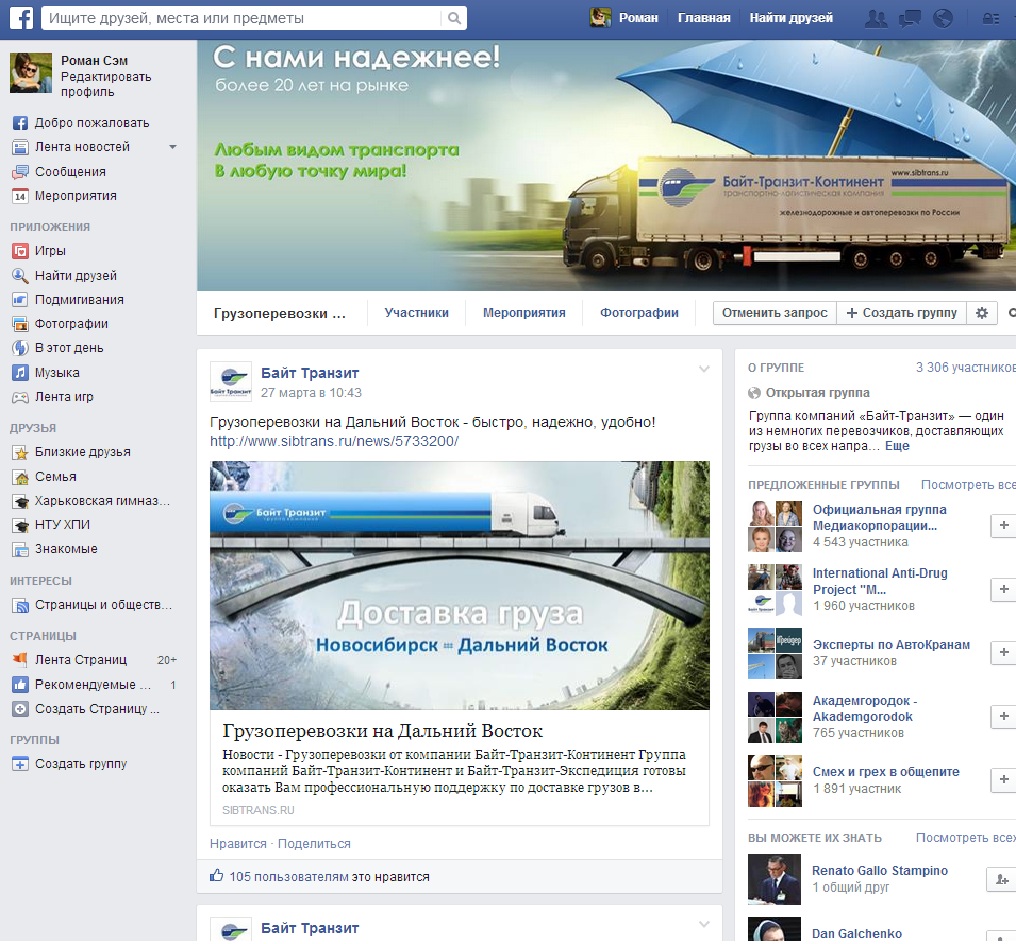Expand the Лента новостей dropdown arrow

click(x=172, y=147)
